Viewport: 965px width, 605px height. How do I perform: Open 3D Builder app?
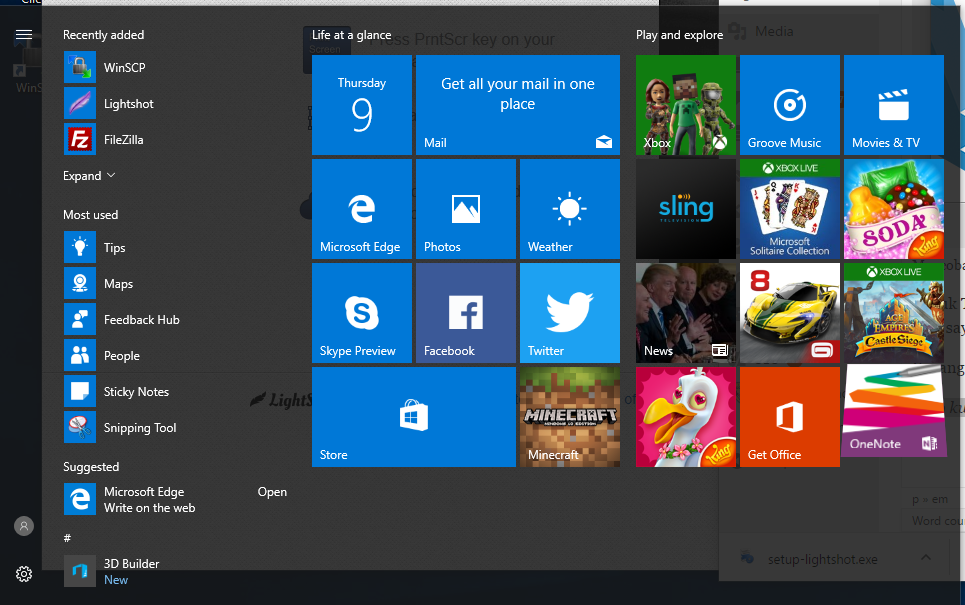pos(175,571)
